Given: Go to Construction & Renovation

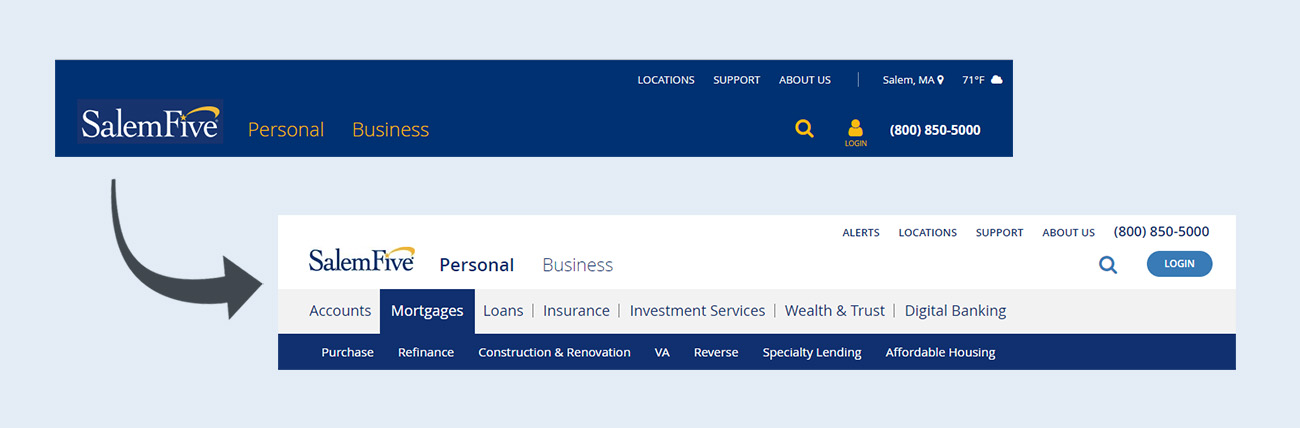Looking at the screenshot, I should (x=554, y=352).
